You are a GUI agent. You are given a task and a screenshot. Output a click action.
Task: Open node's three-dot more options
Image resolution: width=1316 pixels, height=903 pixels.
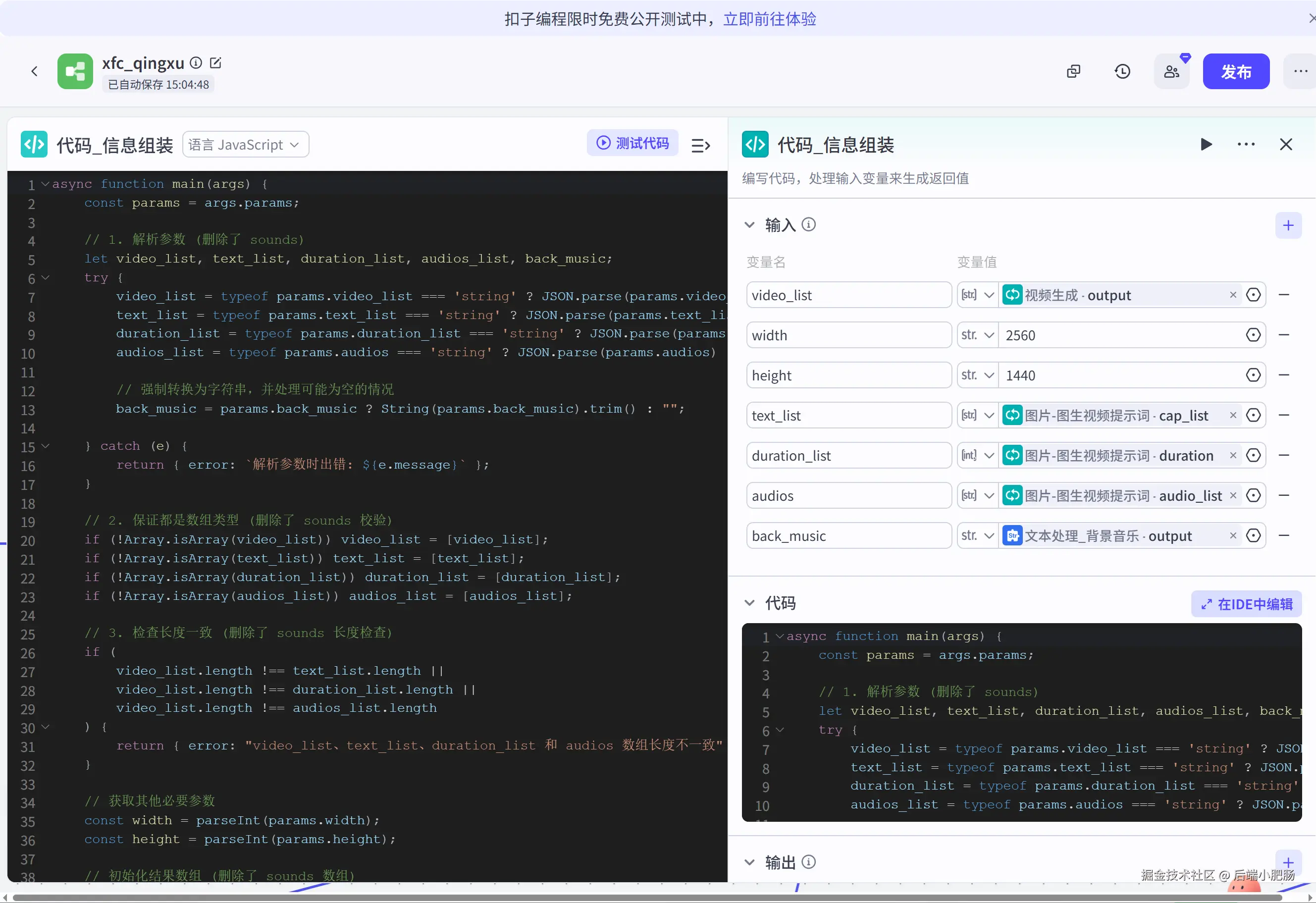(1246, 144)
